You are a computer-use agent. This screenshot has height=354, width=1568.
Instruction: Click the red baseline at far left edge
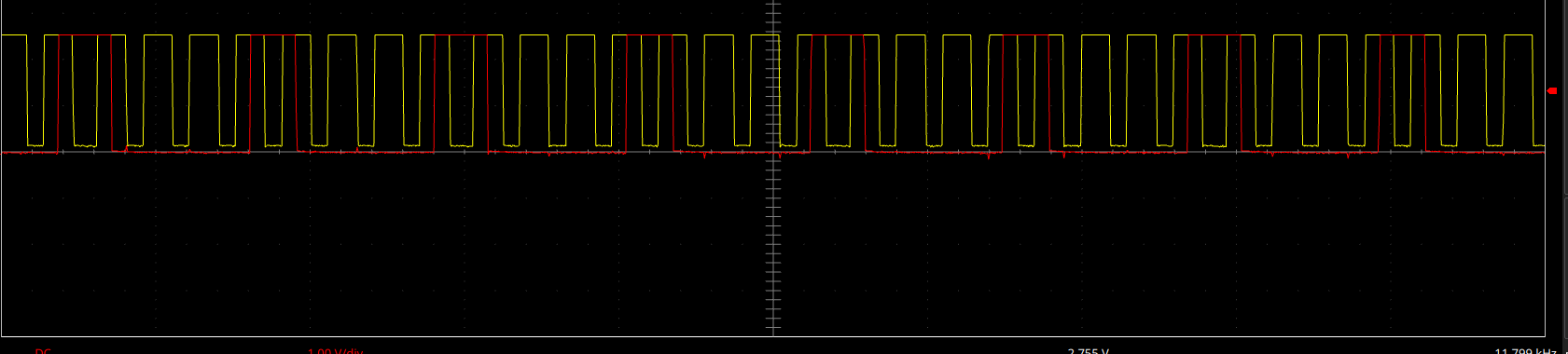click(14, 152)
